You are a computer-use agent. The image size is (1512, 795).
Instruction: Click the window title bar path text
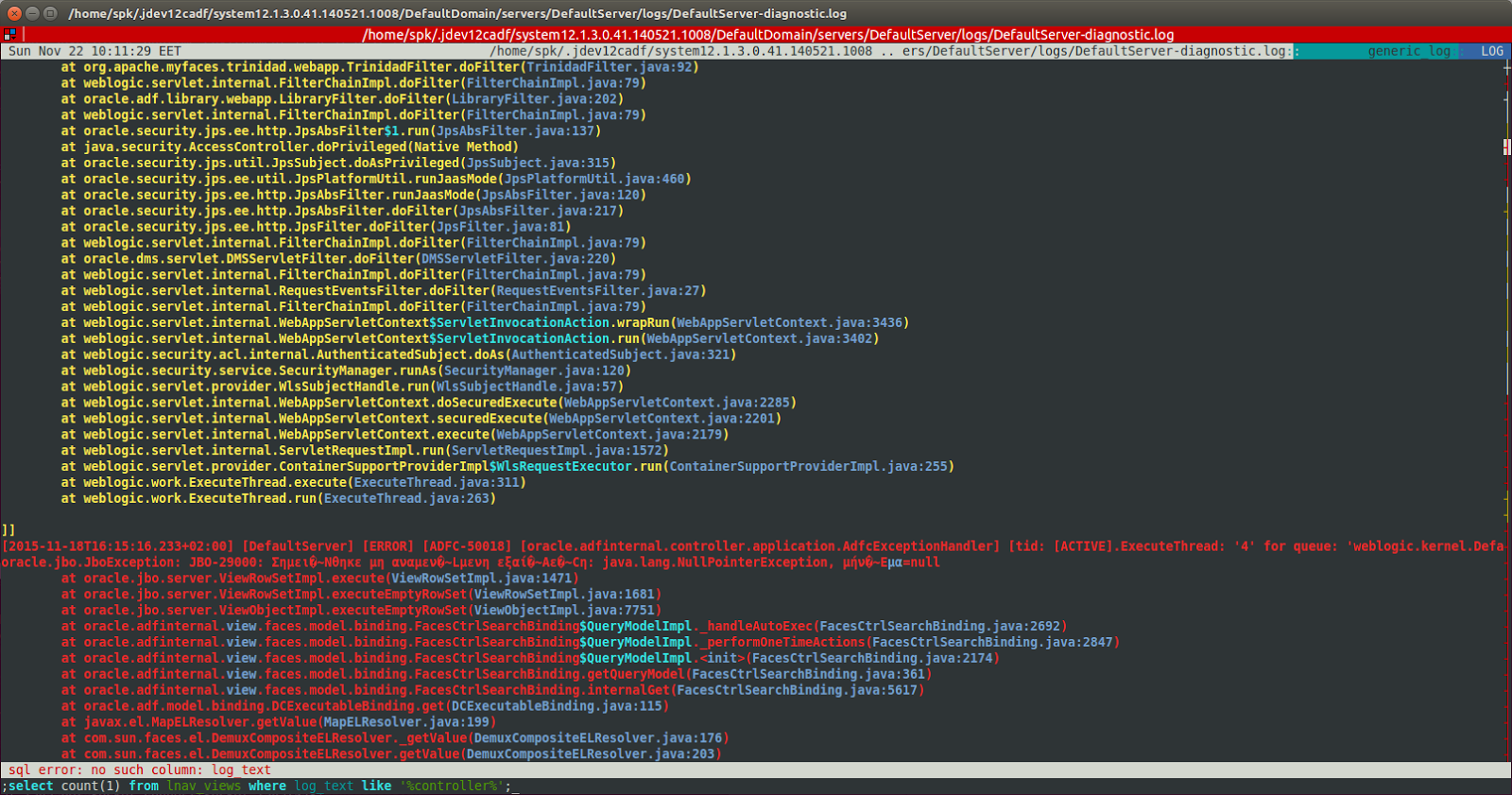[457, 13]
